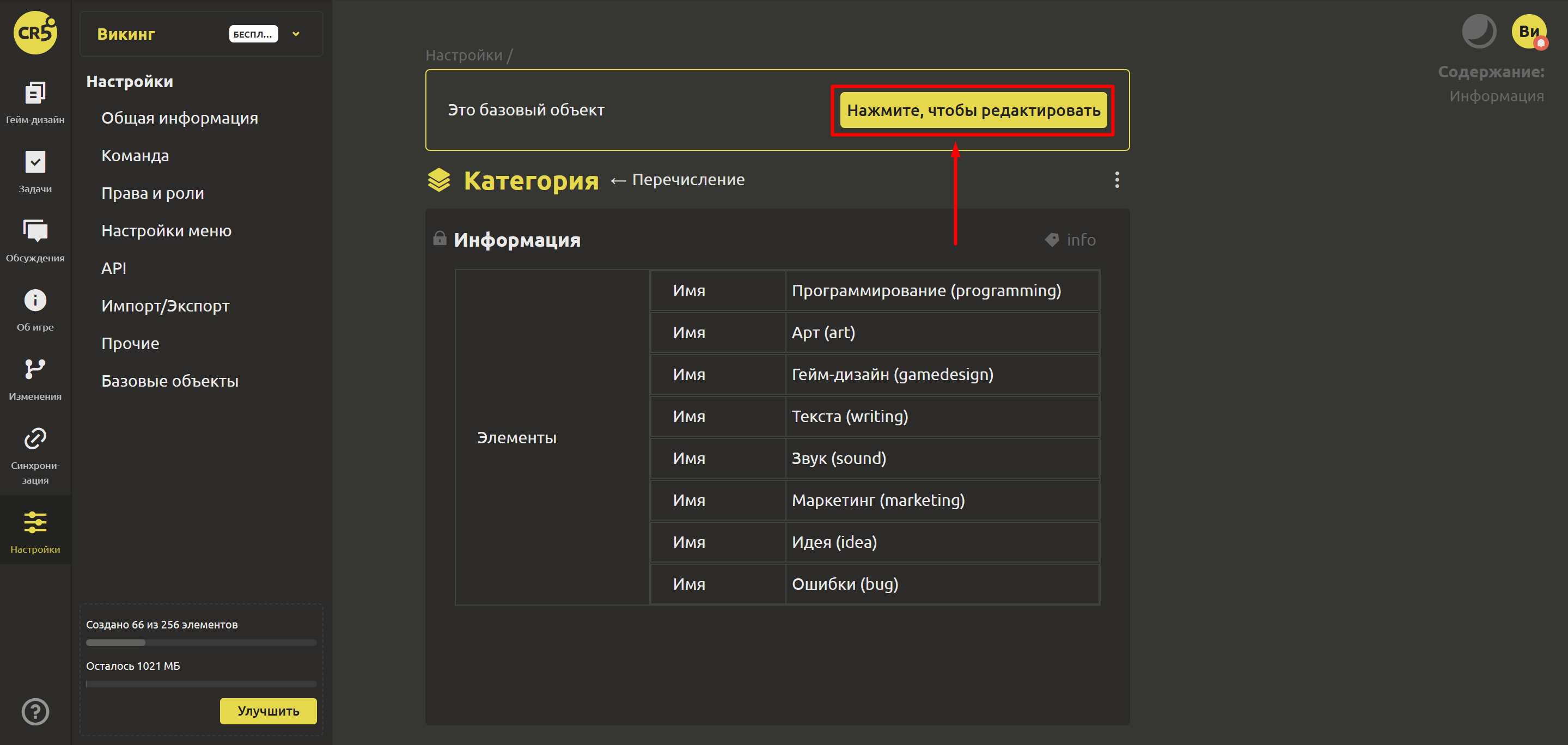This screenshot has height=745, width=1568.
Task: Select the Звук (sound) cell
Action: (942, 459)
